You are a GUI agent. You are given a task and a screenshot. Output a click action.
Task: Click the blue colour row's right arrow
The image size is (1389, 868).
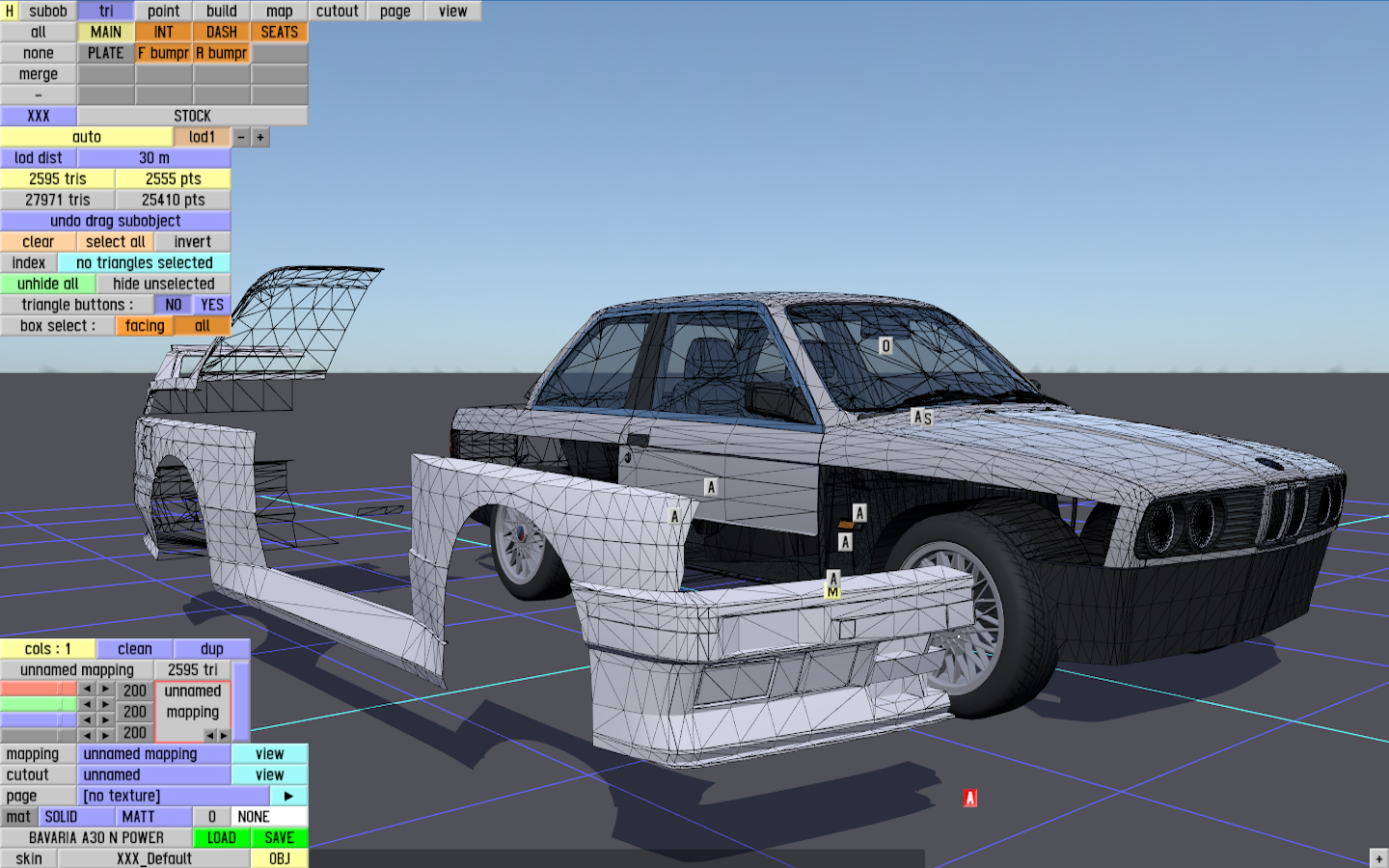coord(106,719)
